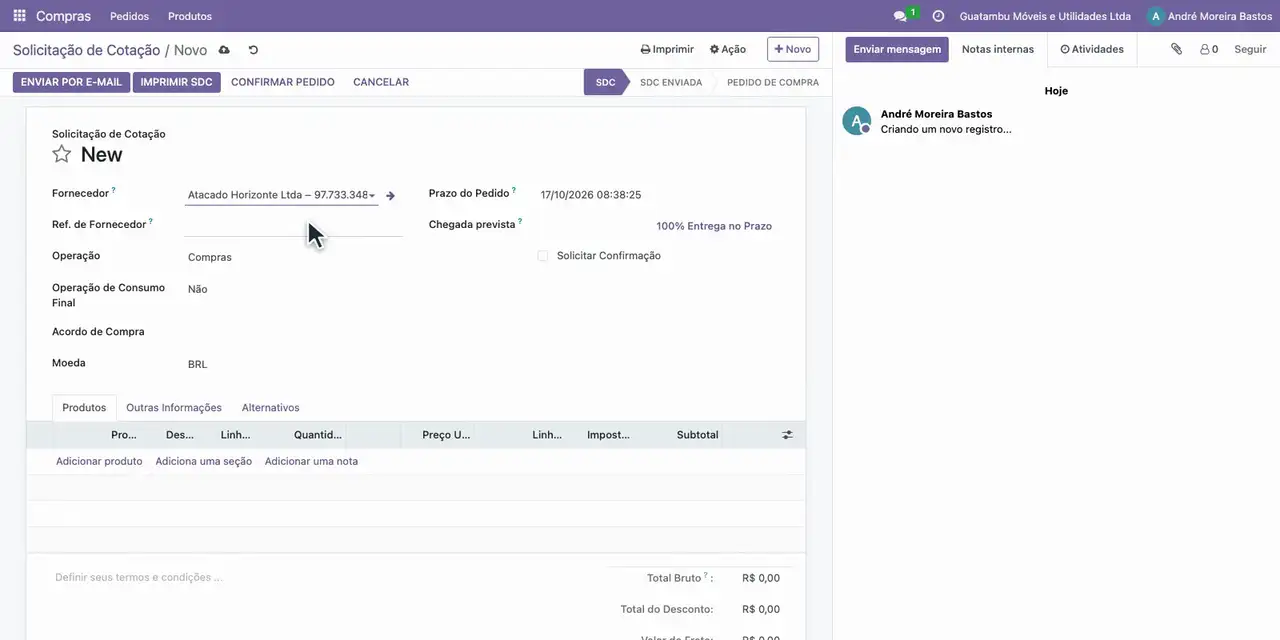The image size is (1280, 640).
Task: Open the activities clock icon in navbar
Action: click(x=938, y=16)
